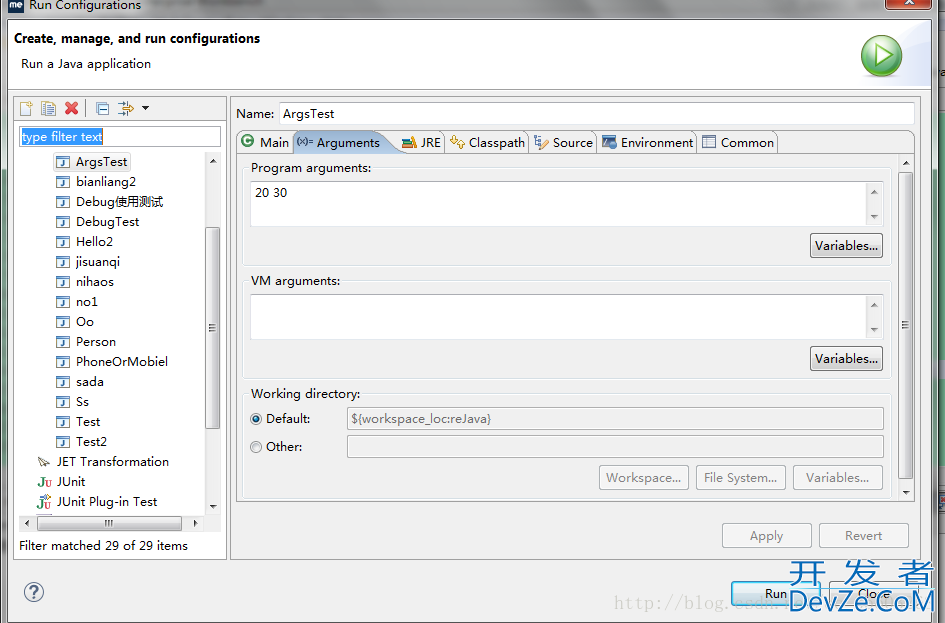The height and width of the screenshot is (623, 945).
Task: Click Program arguments scroll up arrow
Action: pos(874,192)
